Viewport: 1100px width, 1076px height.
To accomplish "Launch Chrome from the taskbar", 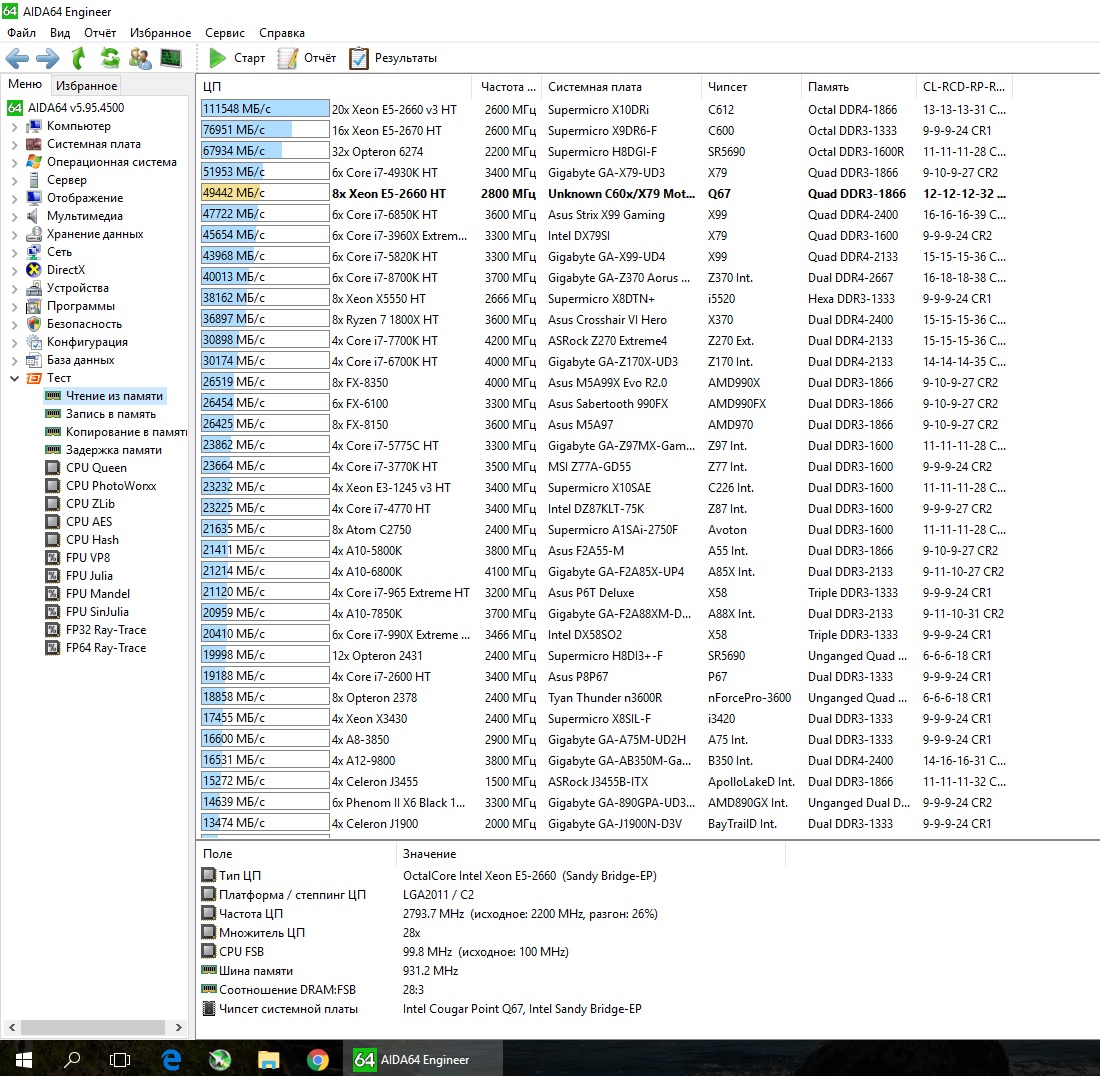I will click(x=317, y=1059).
